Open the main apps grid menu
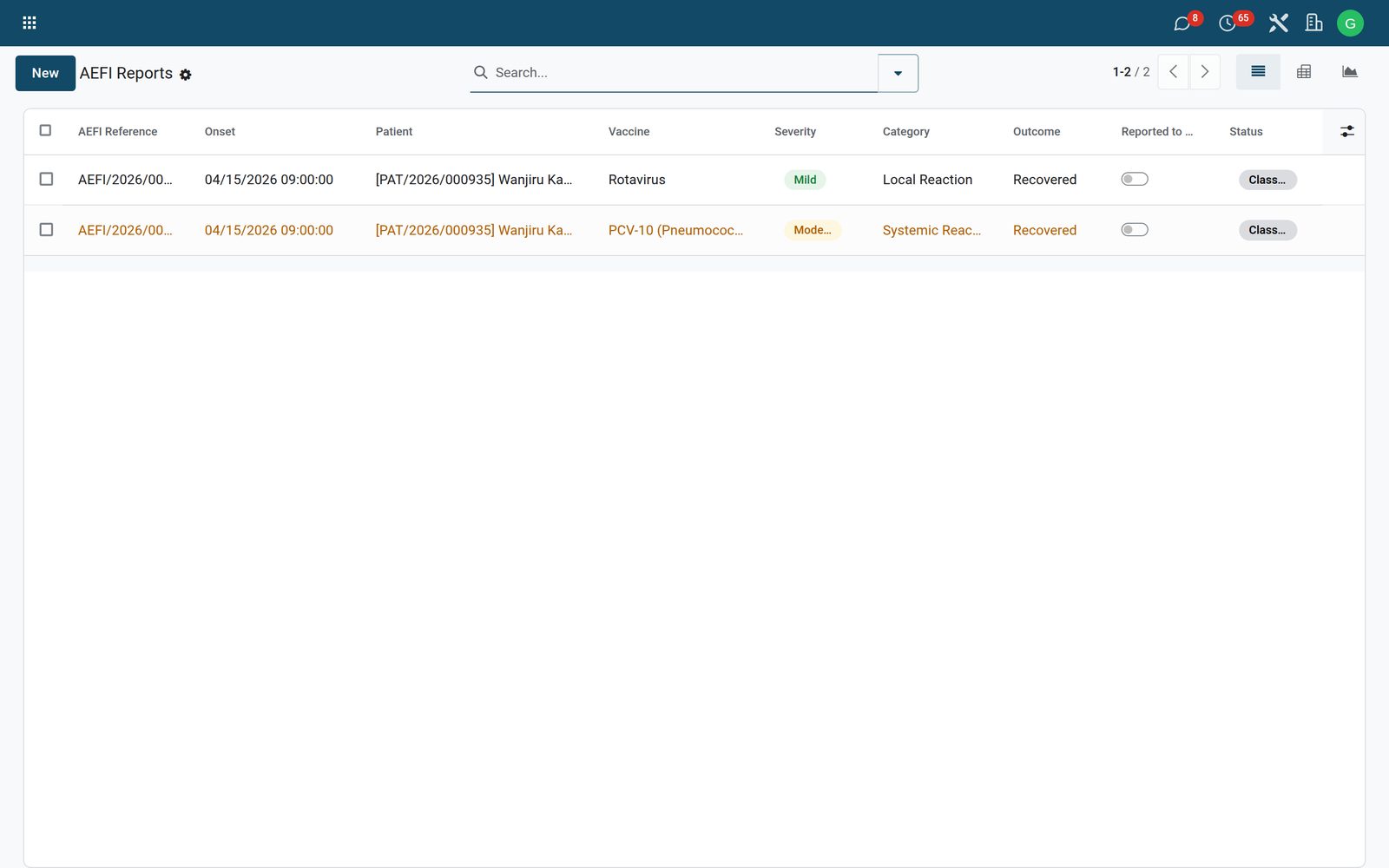 click(29, 23)
